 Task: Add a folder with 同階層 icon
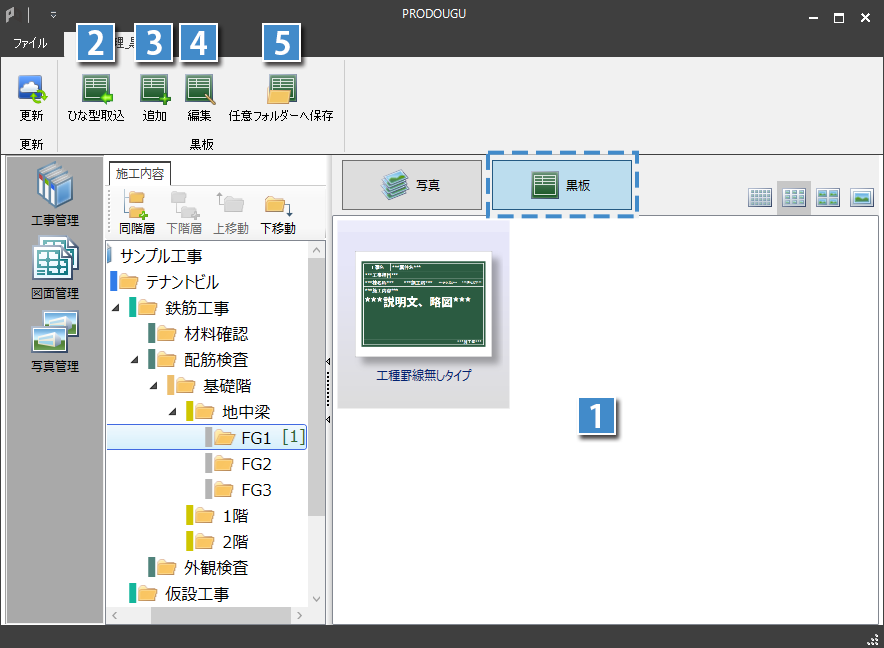coord(133,205)
